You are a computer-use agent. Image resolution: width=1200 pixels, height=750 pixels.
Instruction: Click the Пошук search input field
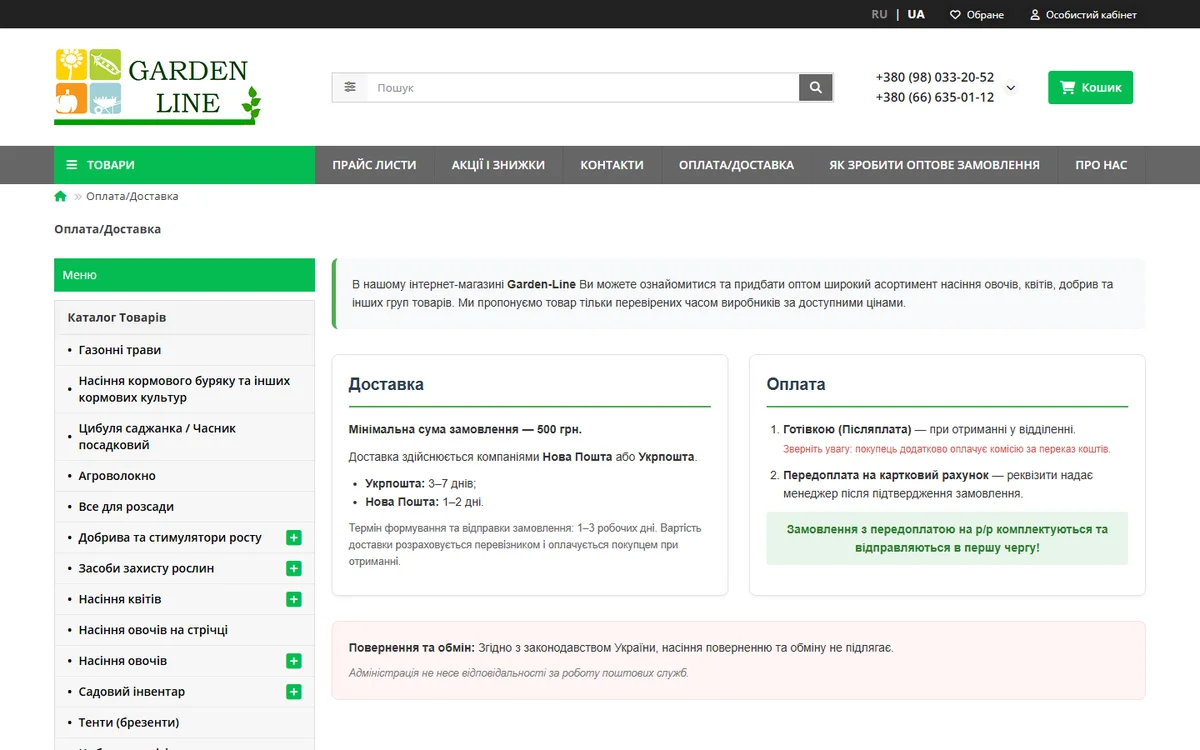point(583,88)
